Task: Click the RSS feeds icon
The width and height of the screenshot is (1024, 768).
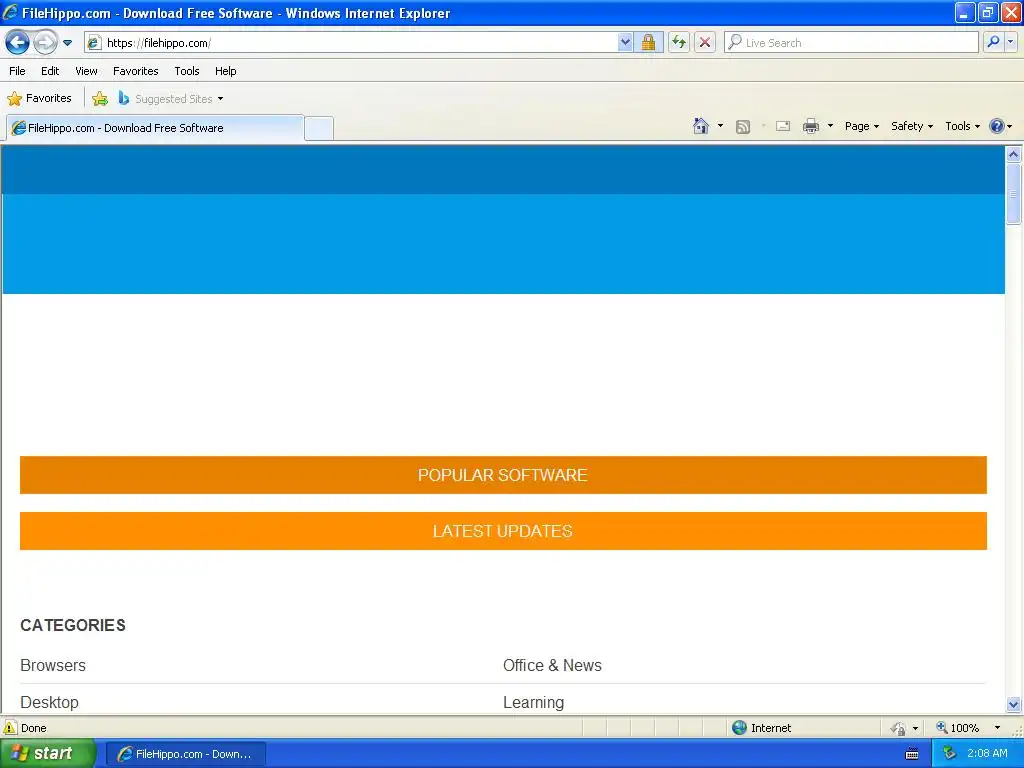Action: coord(743,127)
